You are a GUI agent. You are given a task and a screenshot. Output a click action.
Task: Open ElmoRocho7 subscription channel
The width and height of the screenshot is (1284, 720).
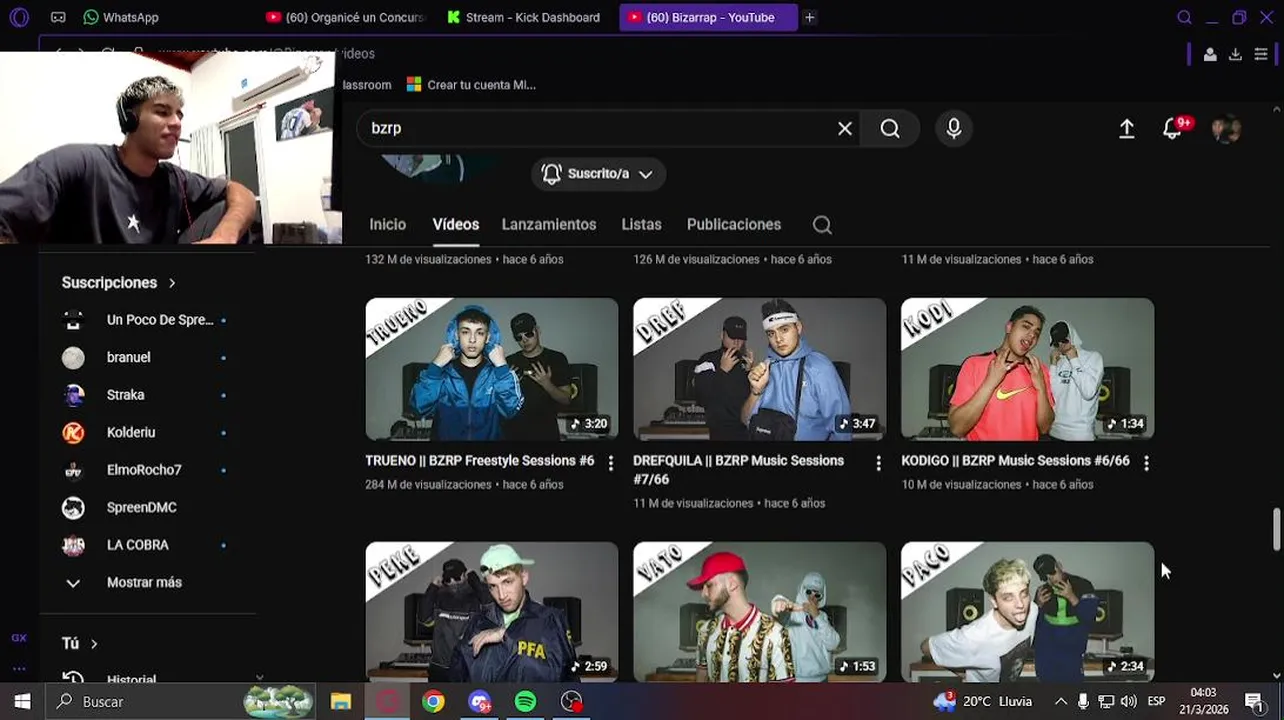(x=143, y=470)
